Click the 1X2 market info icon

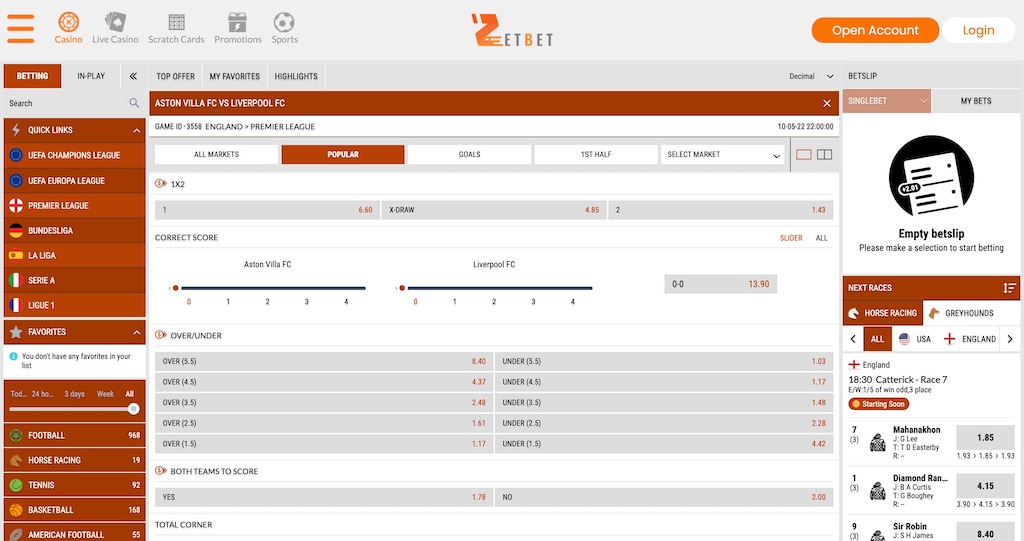point(161,184)
